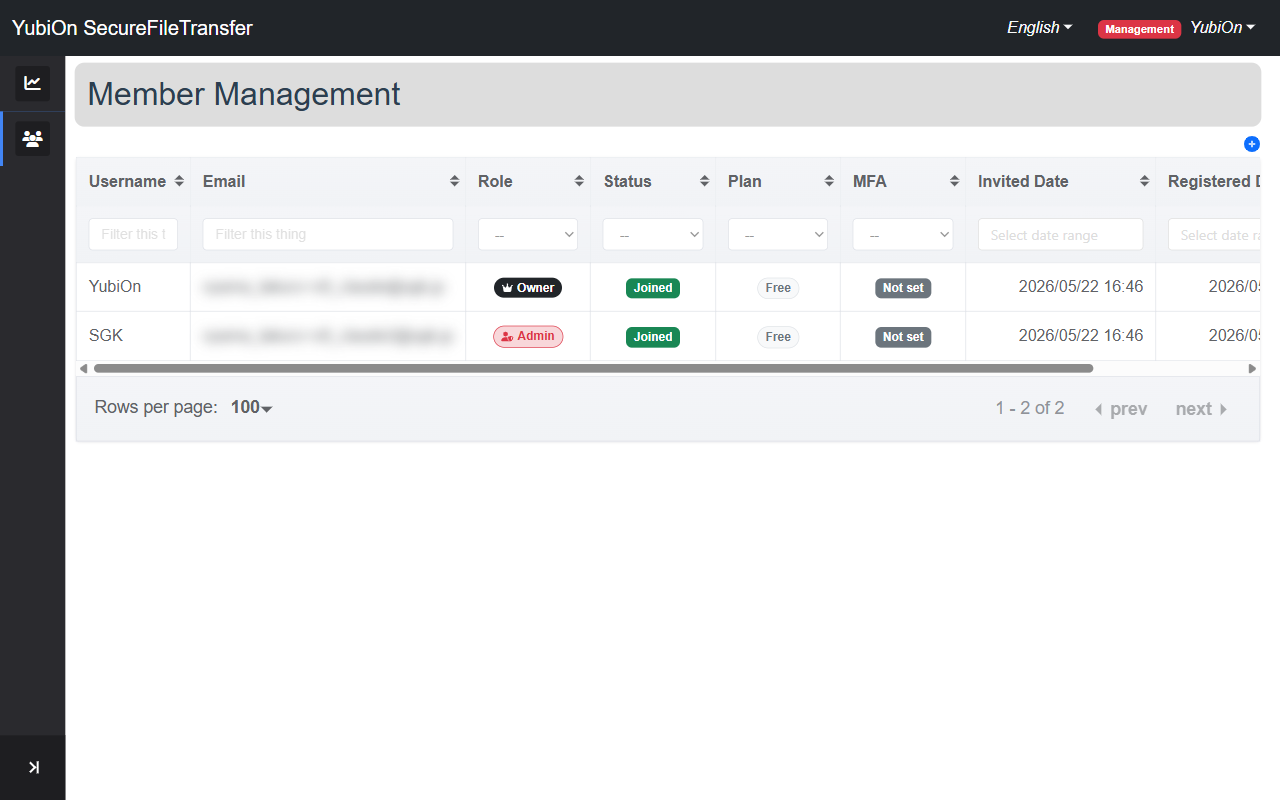Open the Plan filter dropdown
1280x800 pixels.
[x=778, y=234]
